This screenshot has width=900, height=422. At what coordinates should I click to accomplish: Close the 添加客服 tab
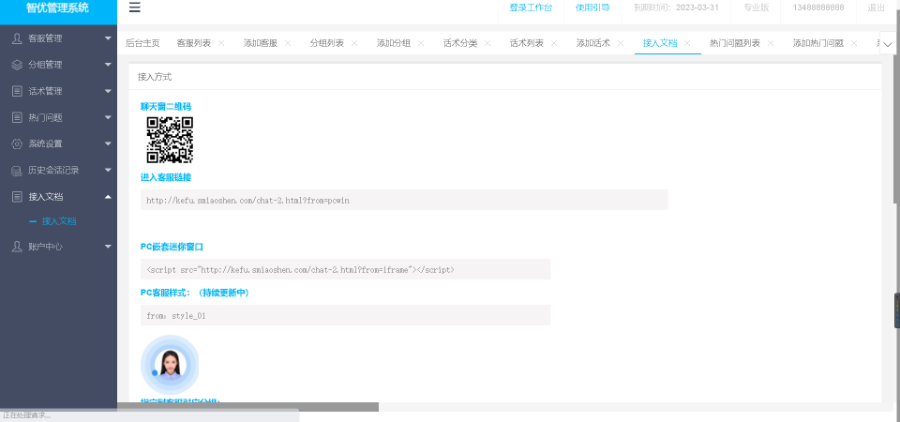click(288, 43)
